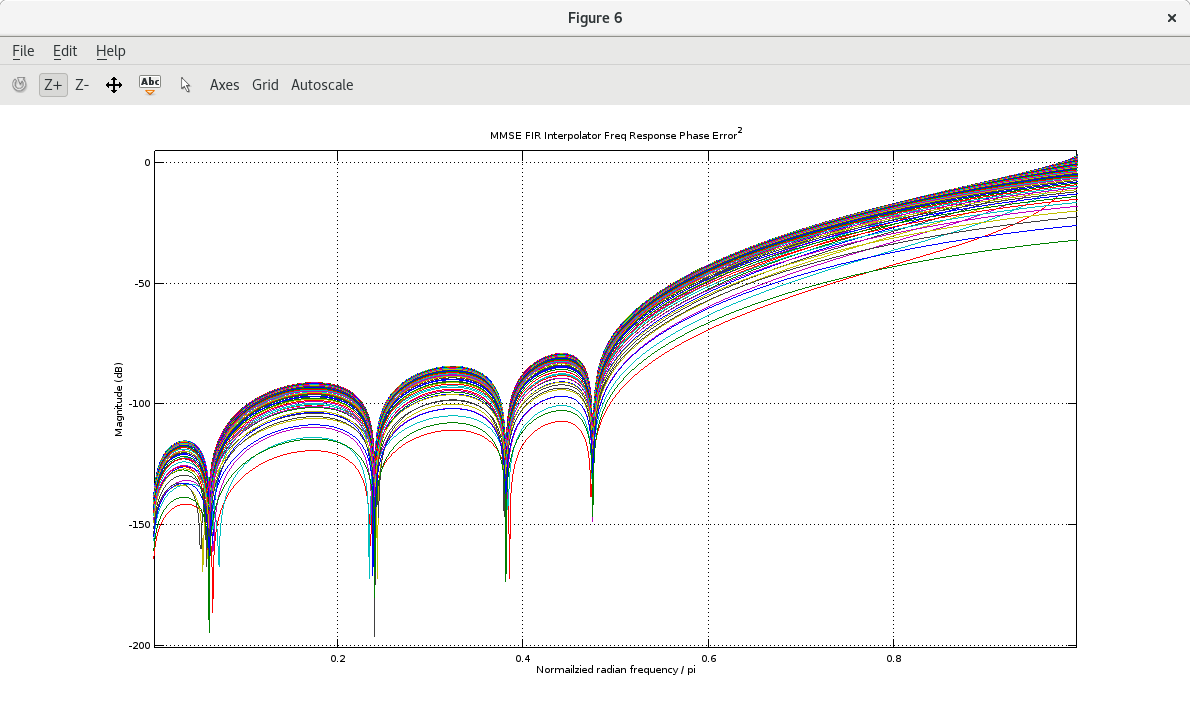This screenshot has width=1190, height=715.
Task: Click the 0.4 x-axis tick label
Action: coord(523,658)
